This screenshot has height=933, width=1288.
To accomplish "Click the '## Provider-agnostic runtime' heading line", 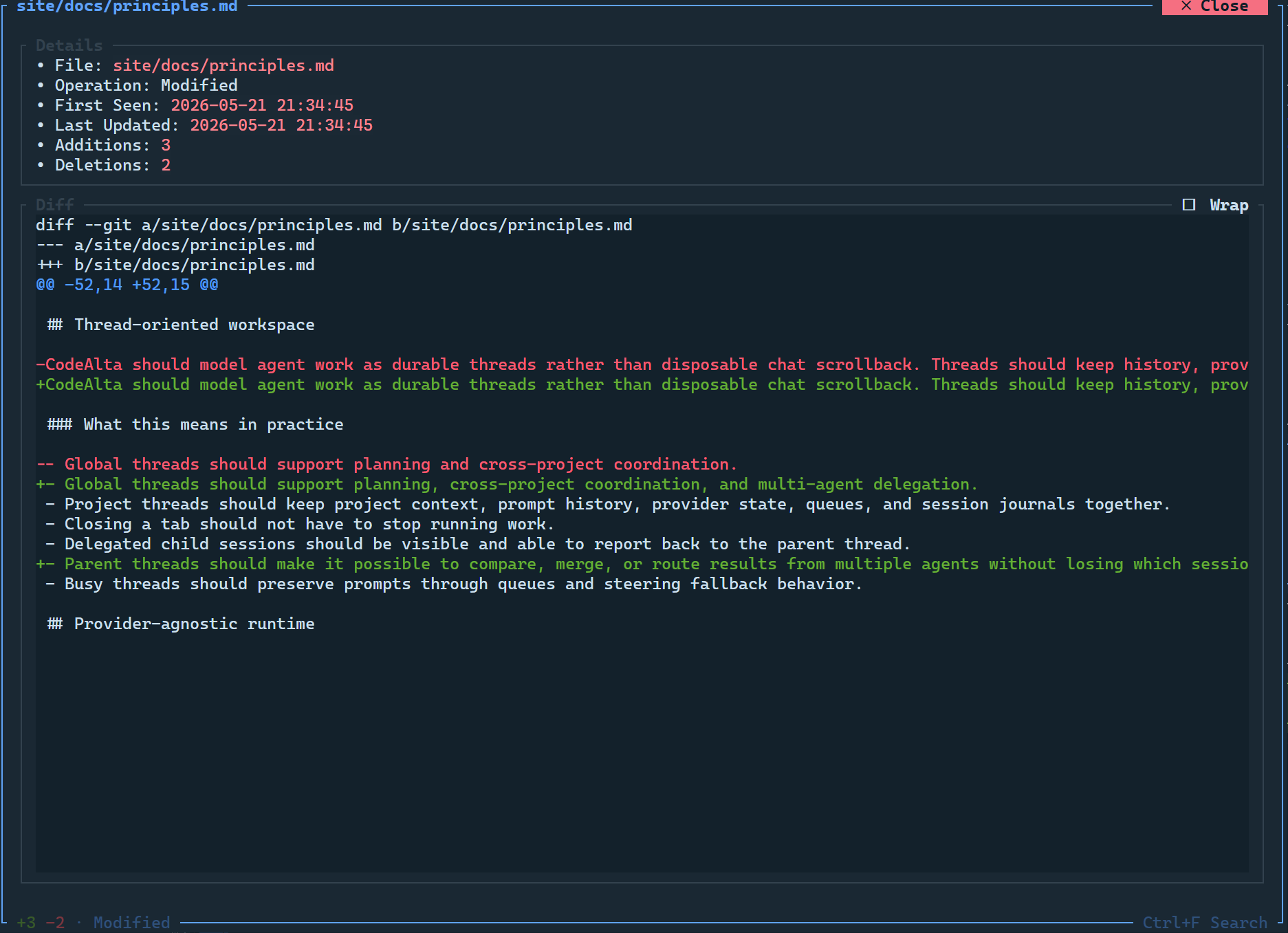I will pos(181,624).
